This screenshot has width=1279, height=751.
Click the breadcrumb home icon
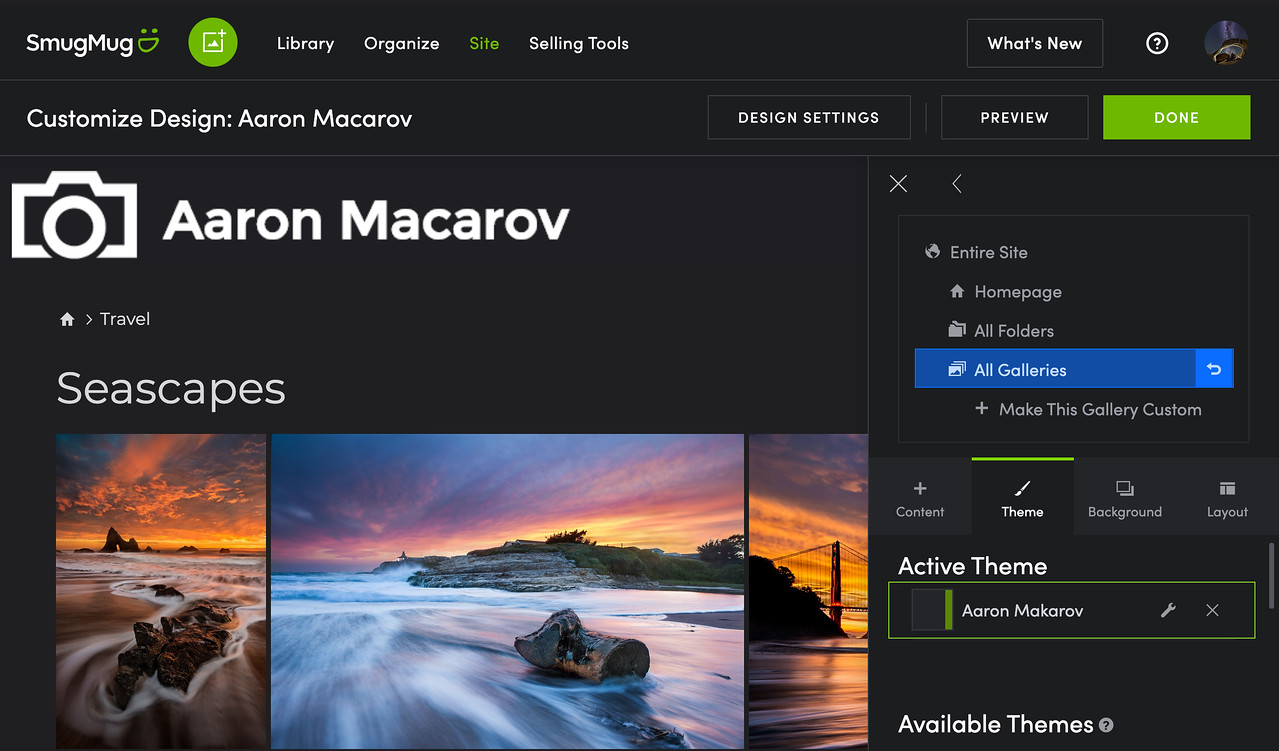point(67,319)
